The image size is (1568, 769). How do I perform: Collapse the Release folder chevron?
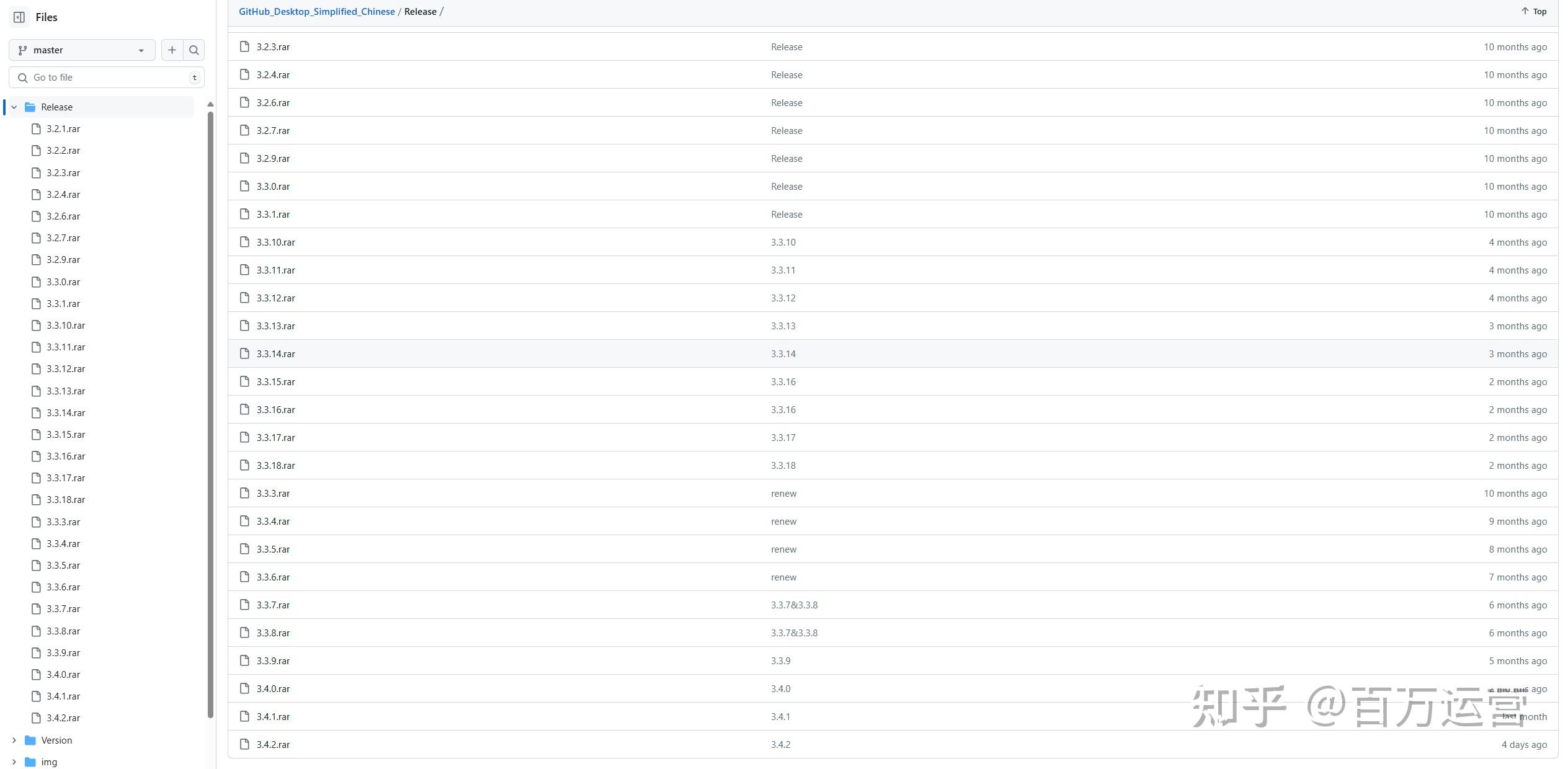point(14,107)
